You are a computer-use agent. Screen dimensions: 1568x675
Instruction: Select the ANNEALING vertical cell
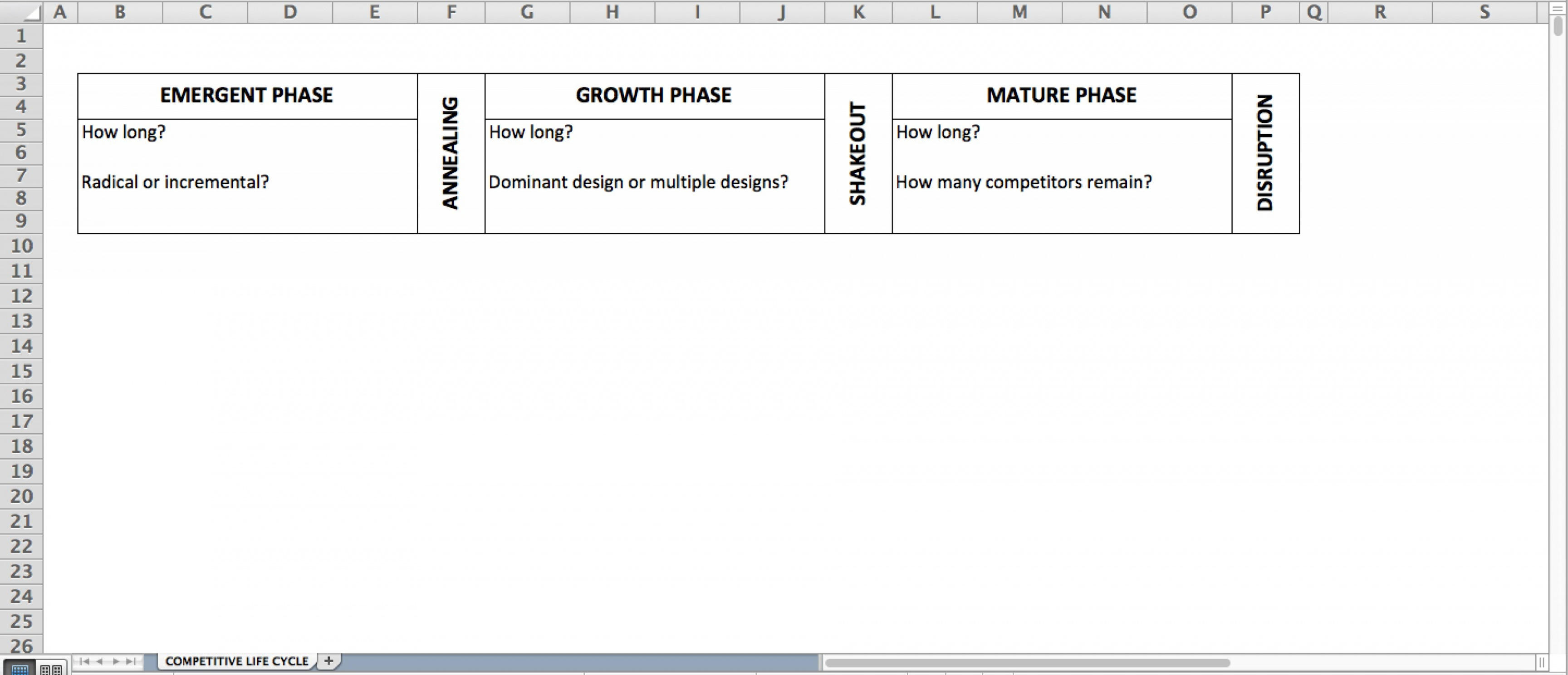click(x=451, y=153)
